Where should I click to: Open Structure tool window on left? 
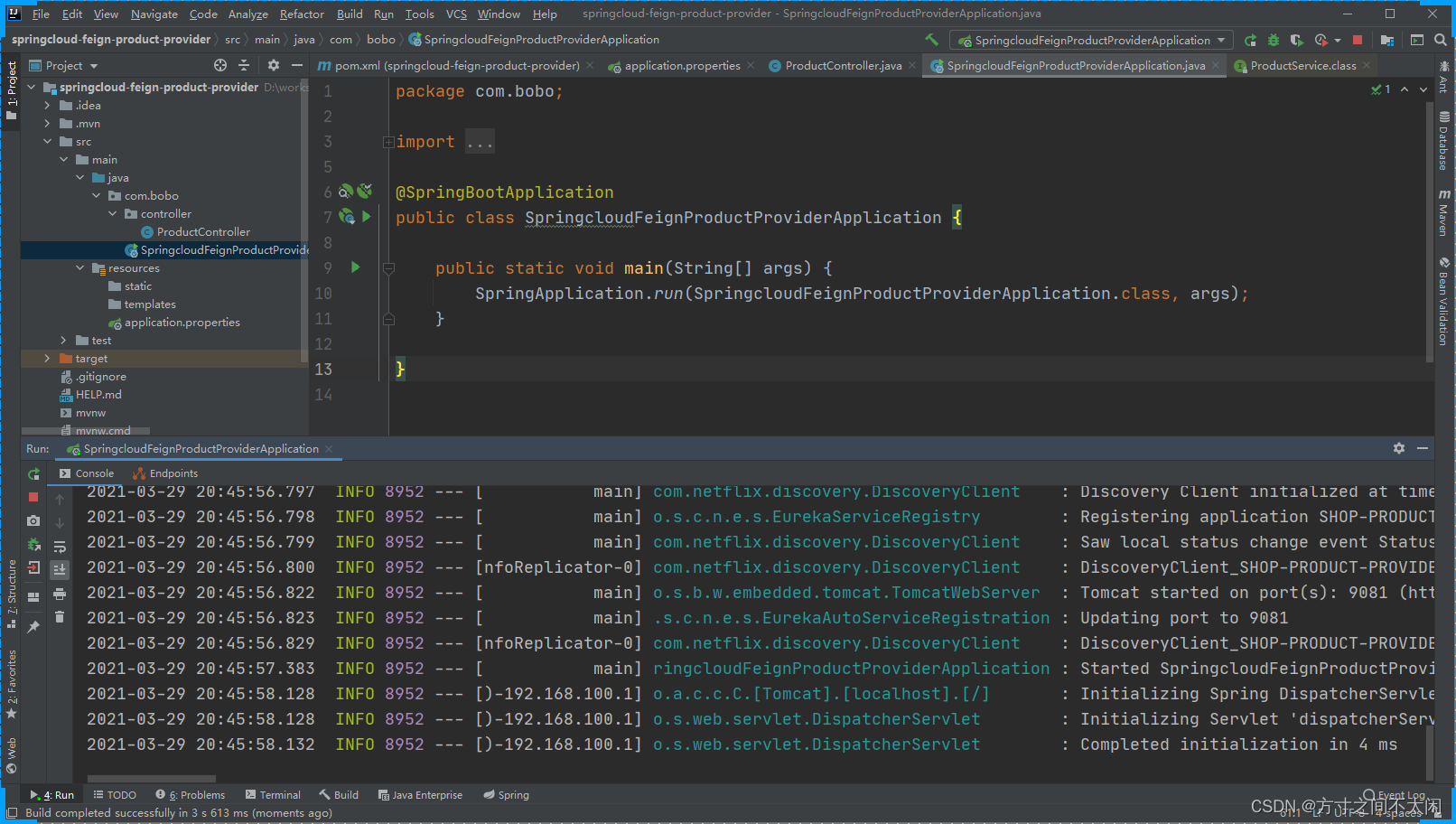pyautogui.click(x=12, y=594)
